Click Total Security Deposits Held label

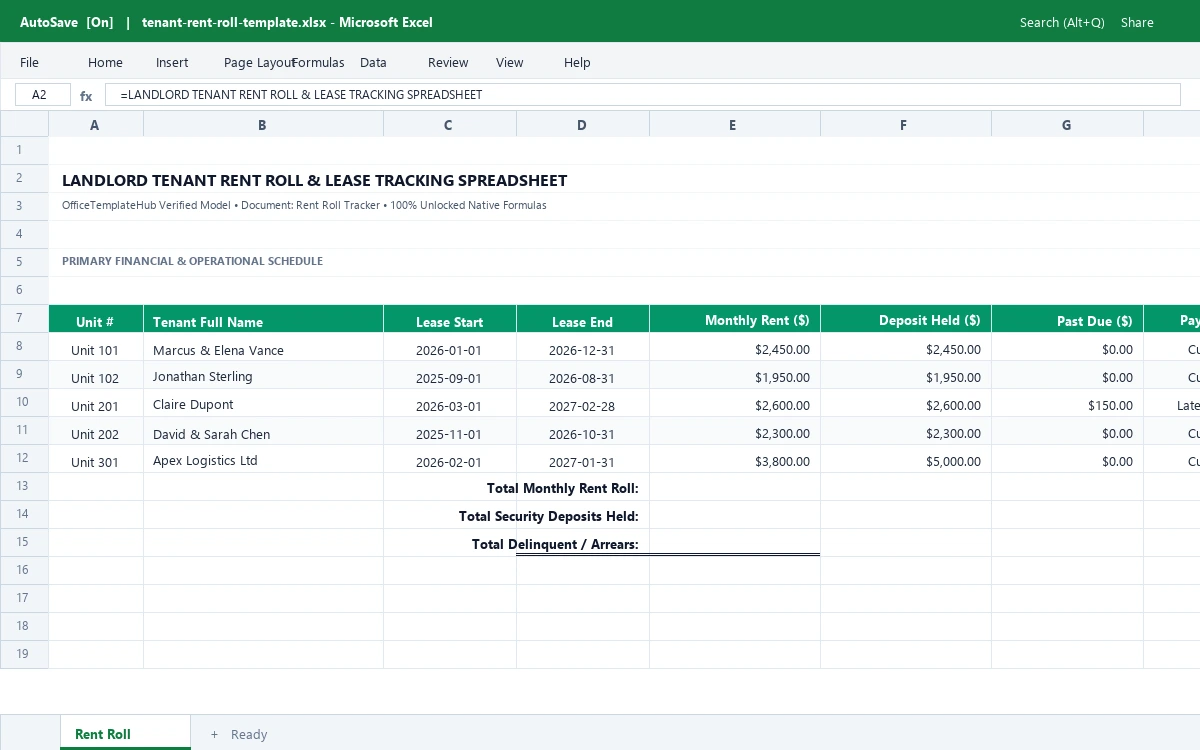(548, 516)
